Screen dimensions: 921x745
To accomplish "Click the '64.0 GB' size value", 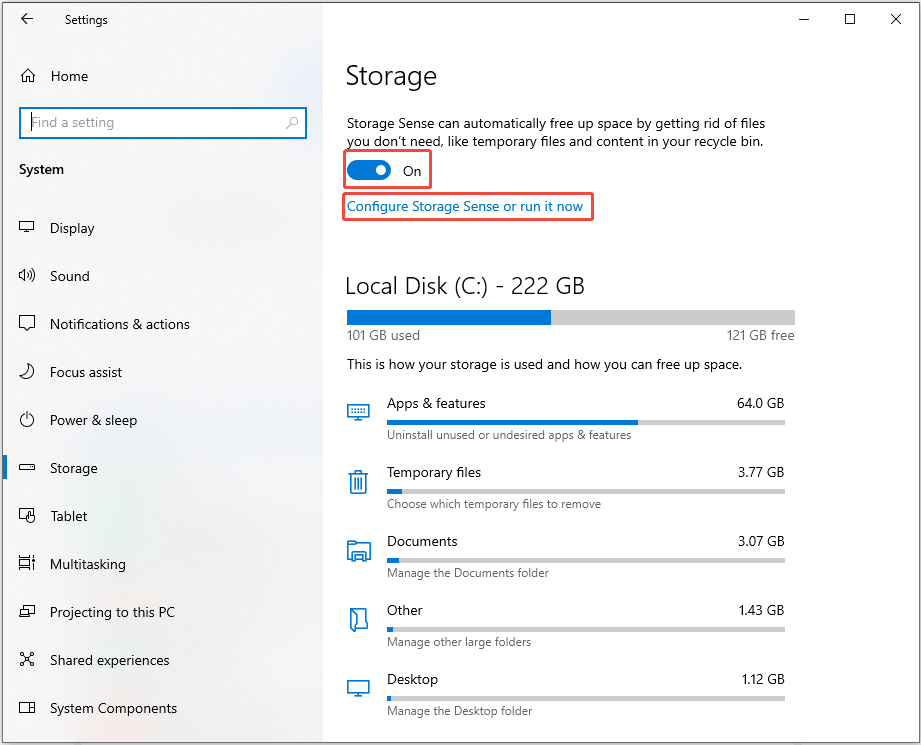I will click(x=761, y=403).
